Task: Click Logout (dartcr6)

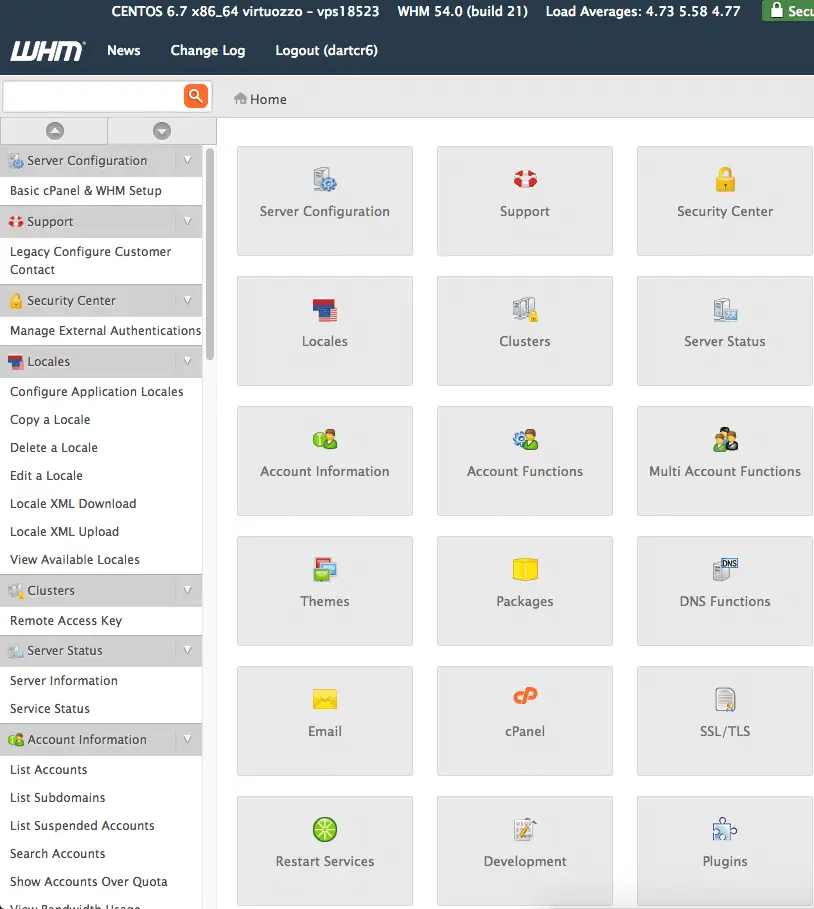Action: [326, 50]
